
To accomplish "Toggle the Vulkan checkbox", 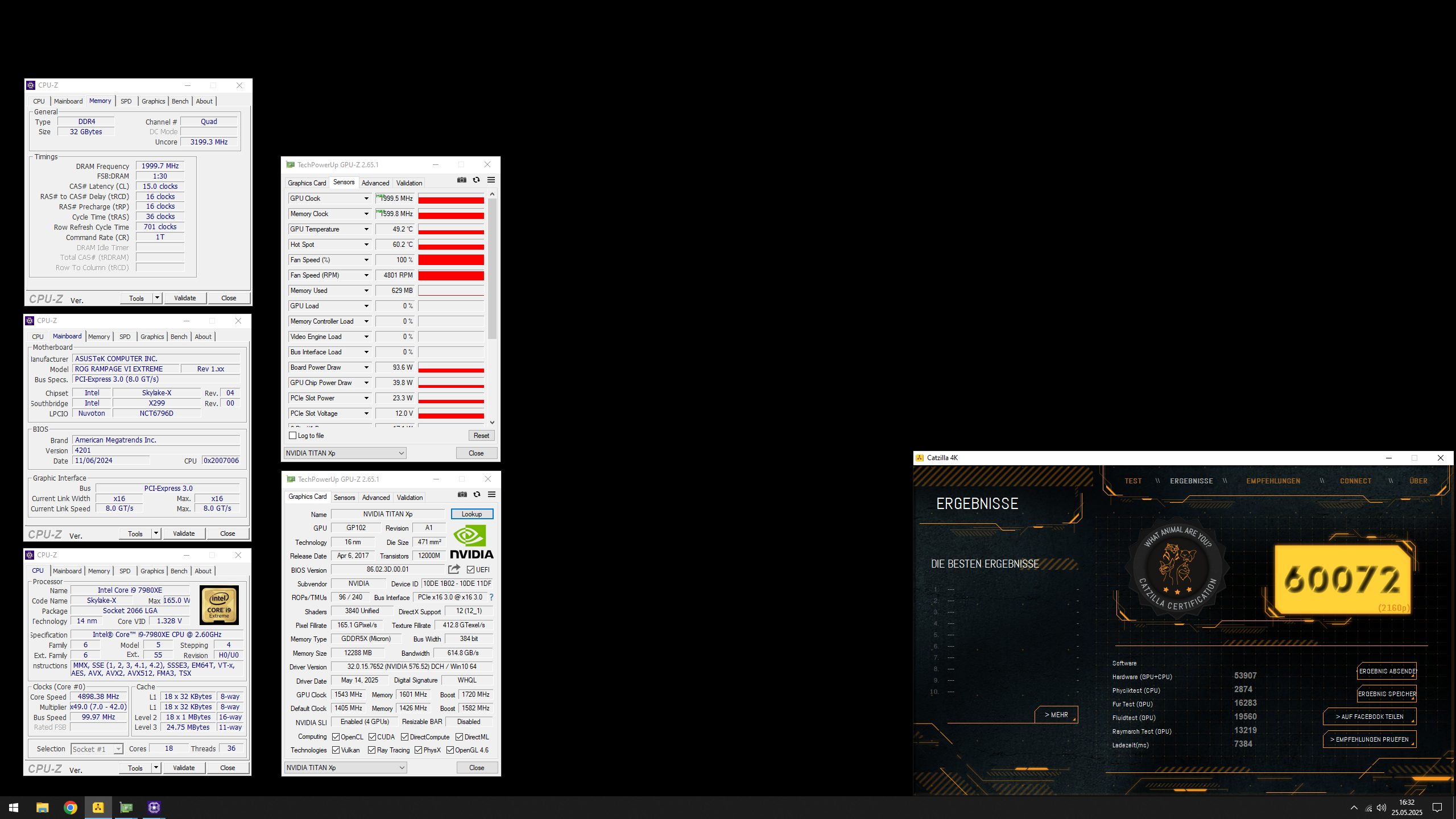I will pos(336,750).
